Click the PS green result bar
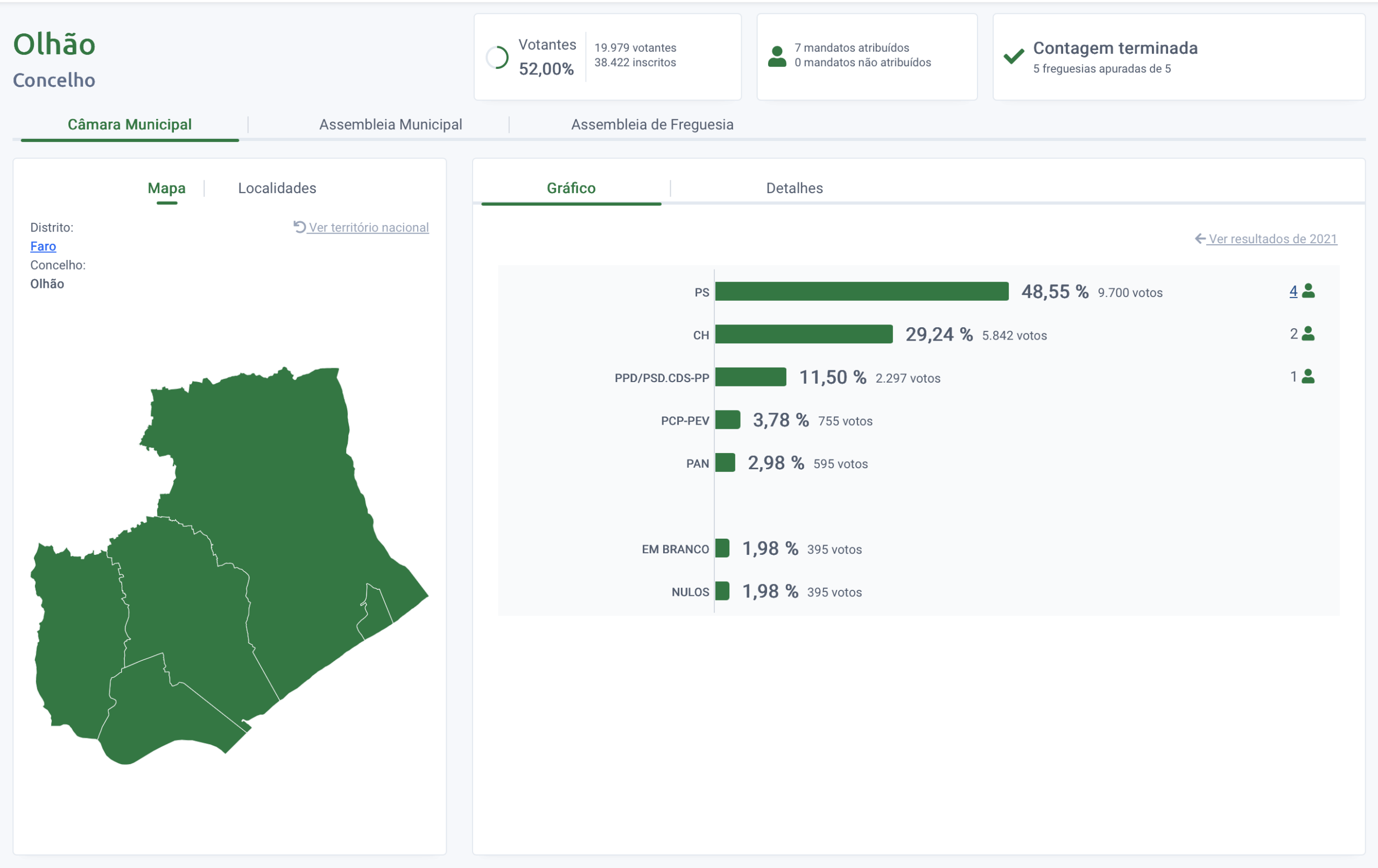The image size is (1378, 868). pos(861,291)
